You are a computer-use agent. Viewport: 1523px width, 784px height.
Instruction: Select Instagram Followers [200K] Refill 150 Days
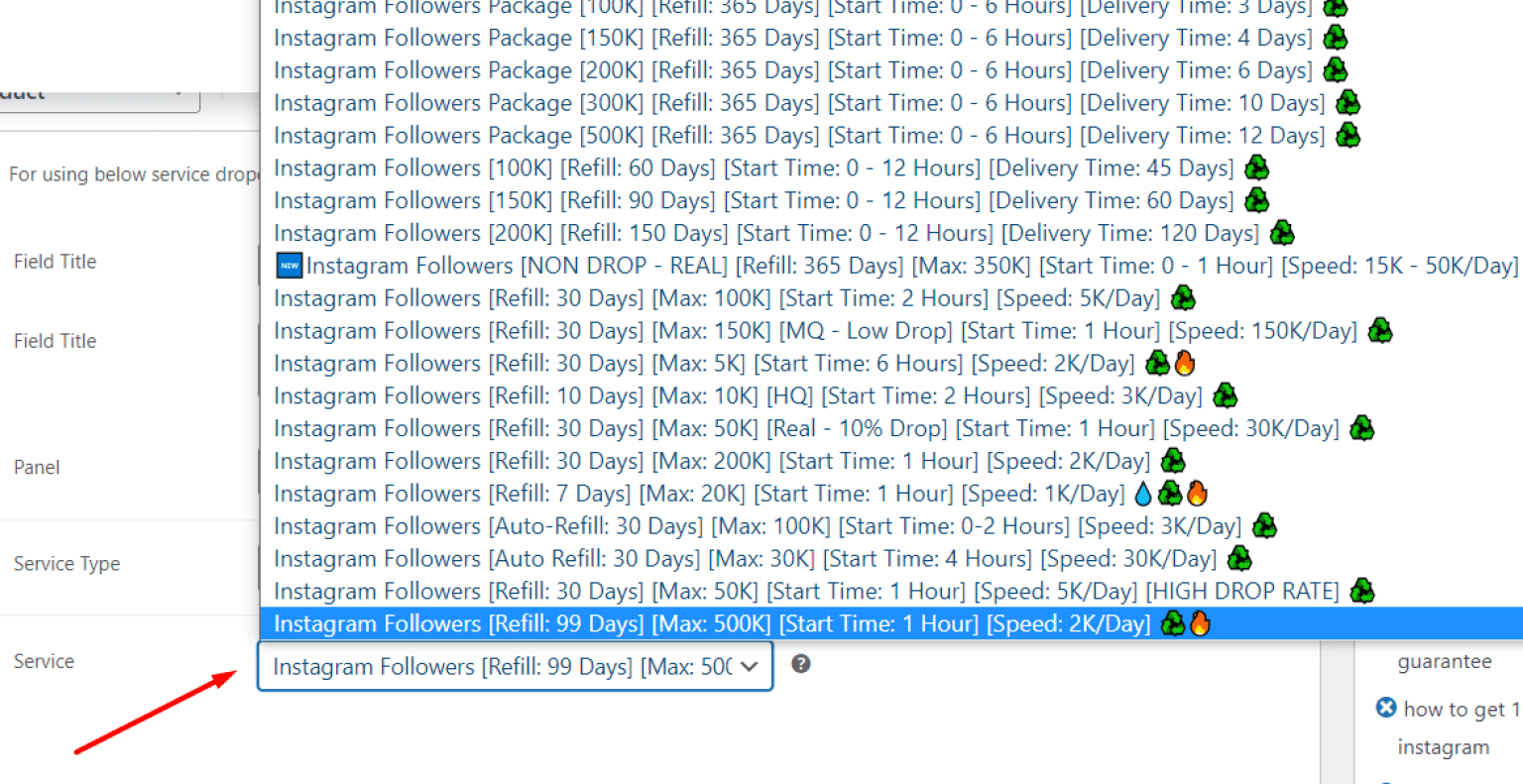[765, 233]
